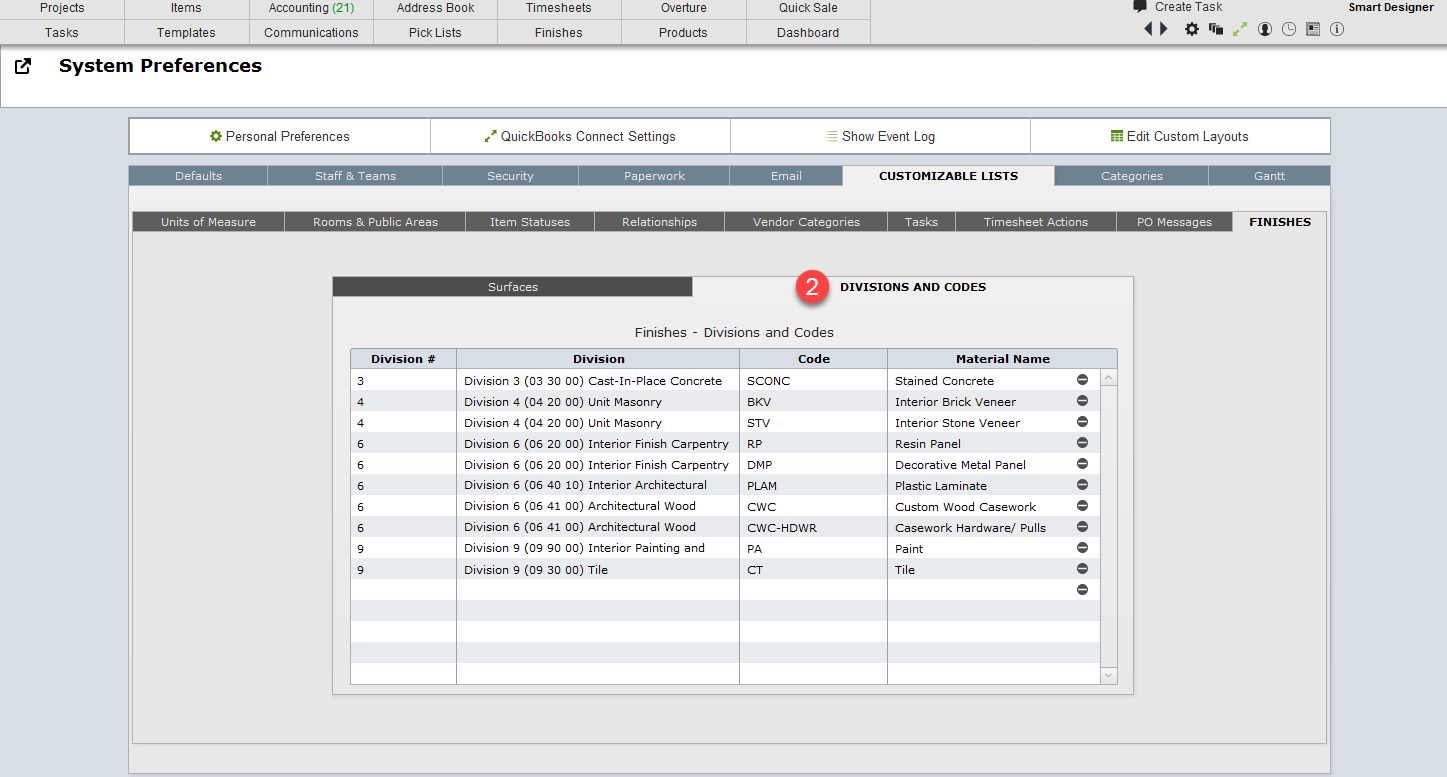Open the Accounting (21) menu
The image size is (1447, 777).
(x=311, y=8)
